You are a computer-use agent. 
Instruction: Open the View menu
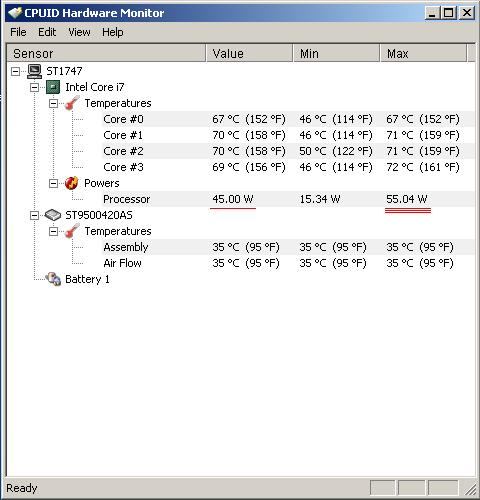tap(79, 32)
